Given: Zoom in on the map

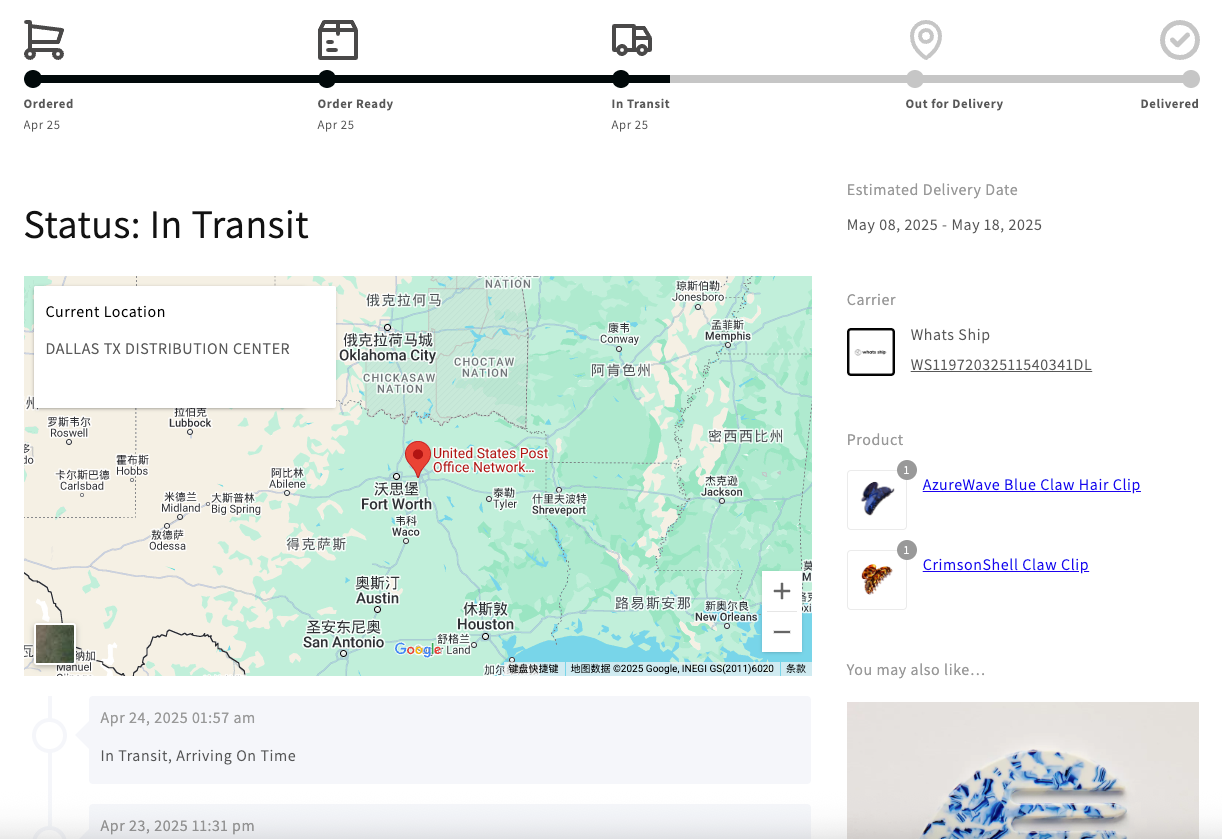Looking at the screenshot, I should pos(782,591).
